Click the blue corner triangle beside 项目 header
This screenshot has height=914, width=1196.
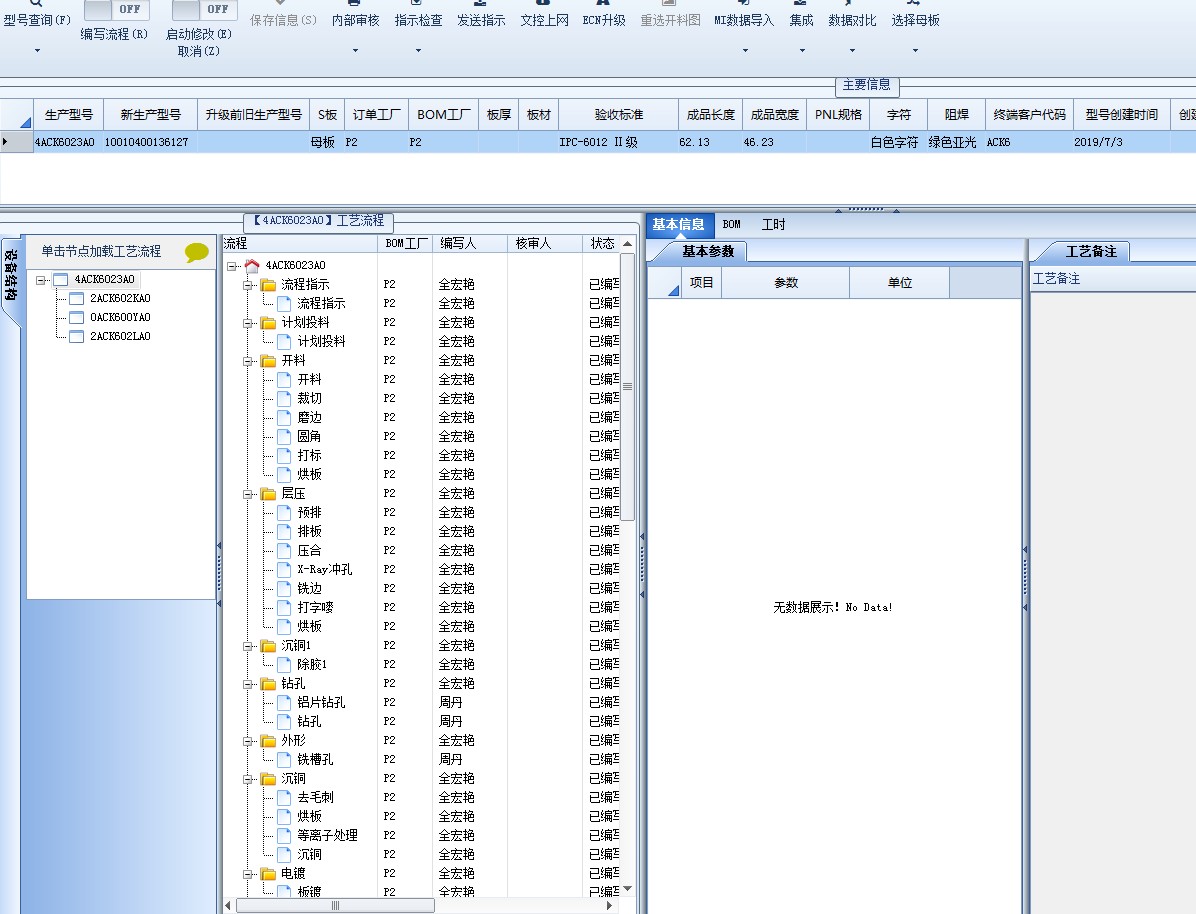[674, 290]
